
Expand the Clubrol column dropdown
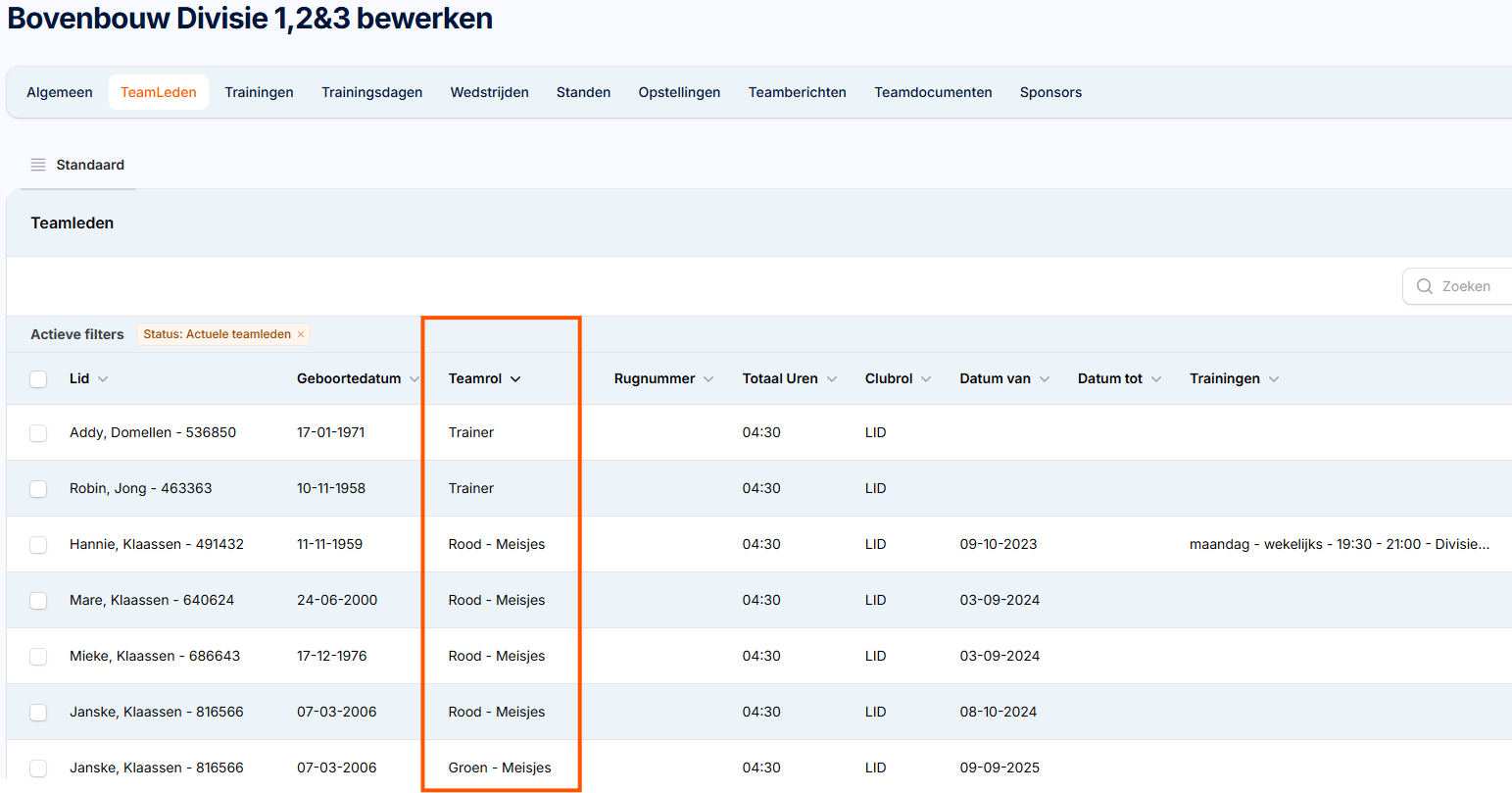tap(926, 379)
